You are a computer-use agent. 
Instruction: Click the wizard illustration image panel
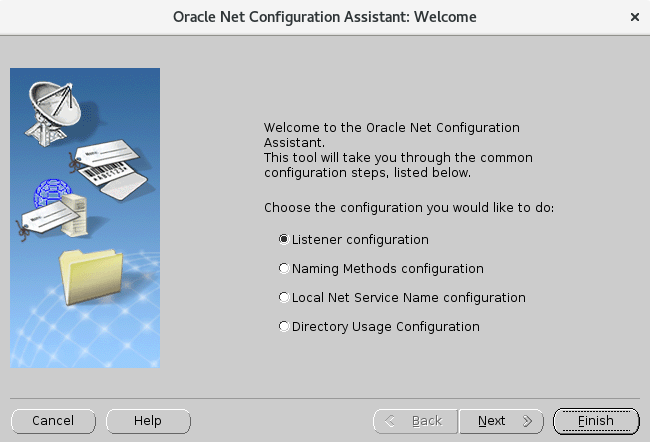coord(85,218)
